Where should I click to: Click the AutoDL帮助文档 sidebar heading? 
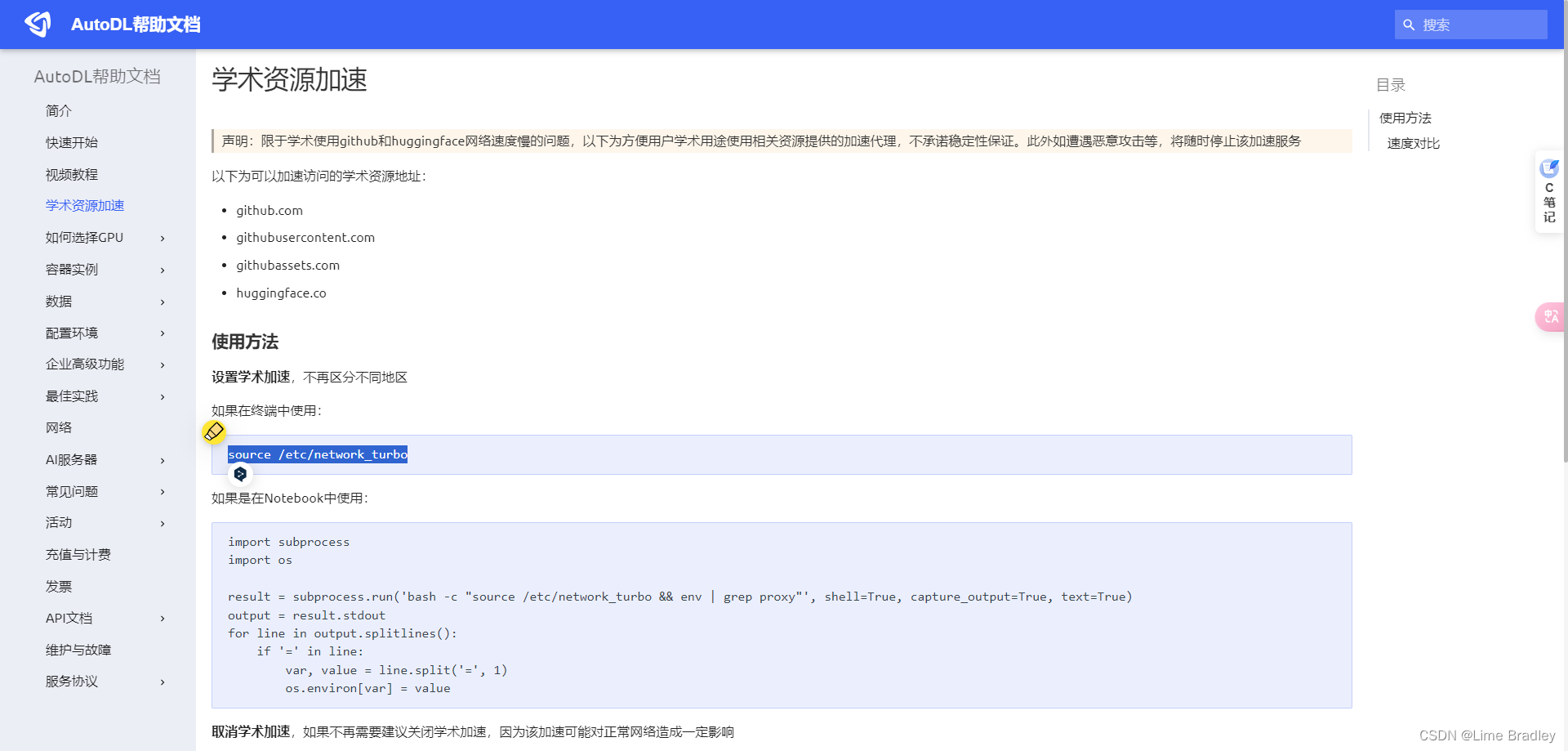(97, 76)
